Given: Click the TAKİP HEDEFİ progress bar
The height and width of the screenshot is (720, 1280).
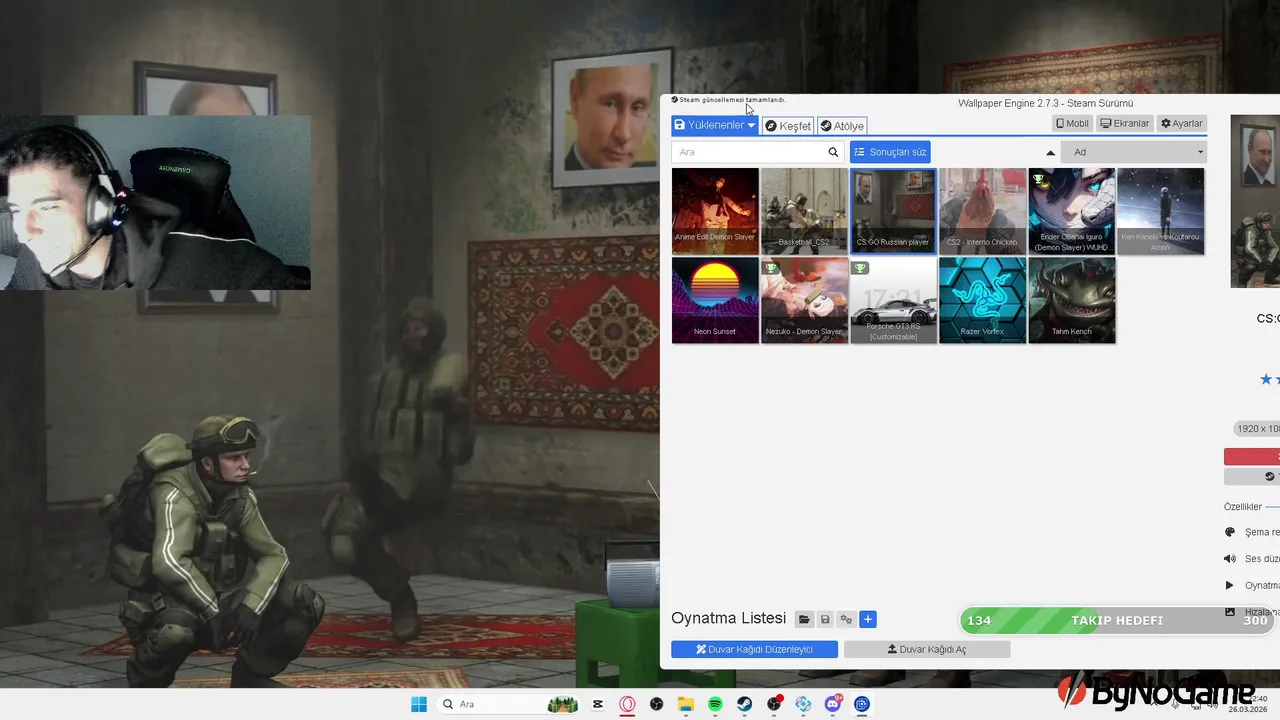Looking at the screenshot, I should tap(1119, 620).
